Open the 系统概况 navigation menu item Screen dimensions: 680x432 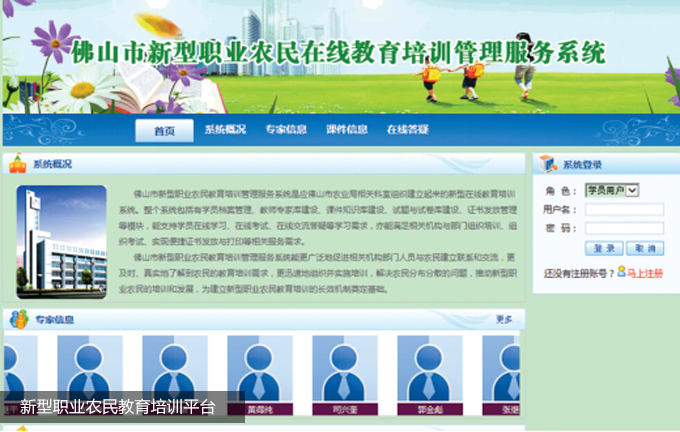225,130
